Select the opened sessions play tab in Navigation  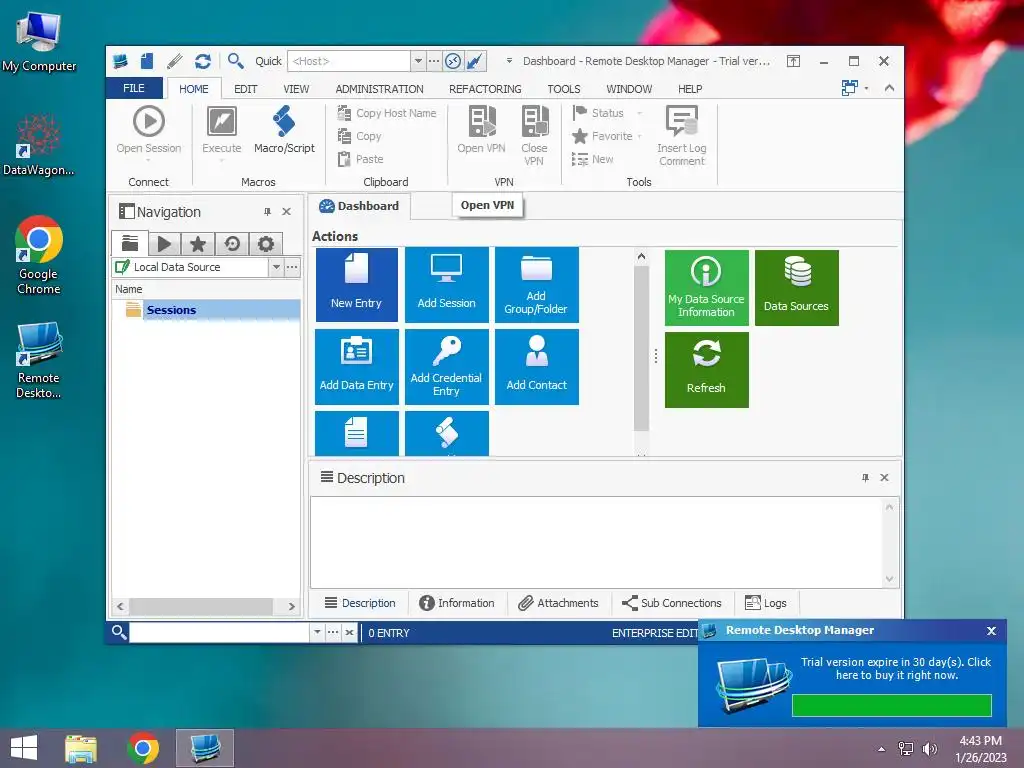coord(164,244)
